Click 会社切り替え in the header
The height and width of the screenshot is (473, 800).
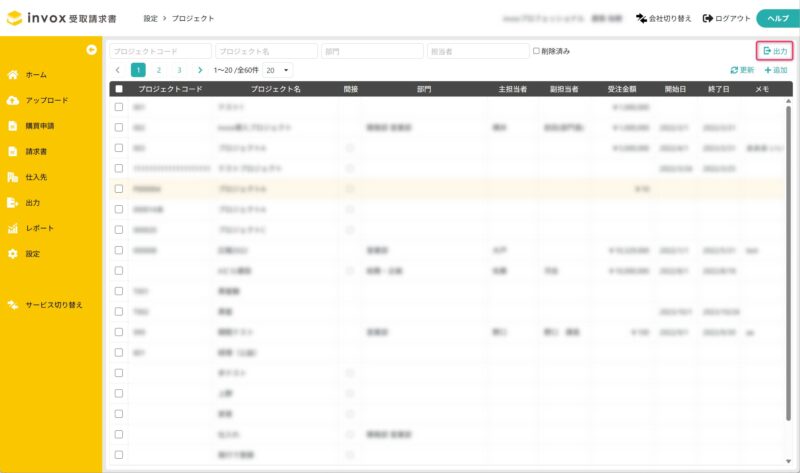tap(663, 18)
